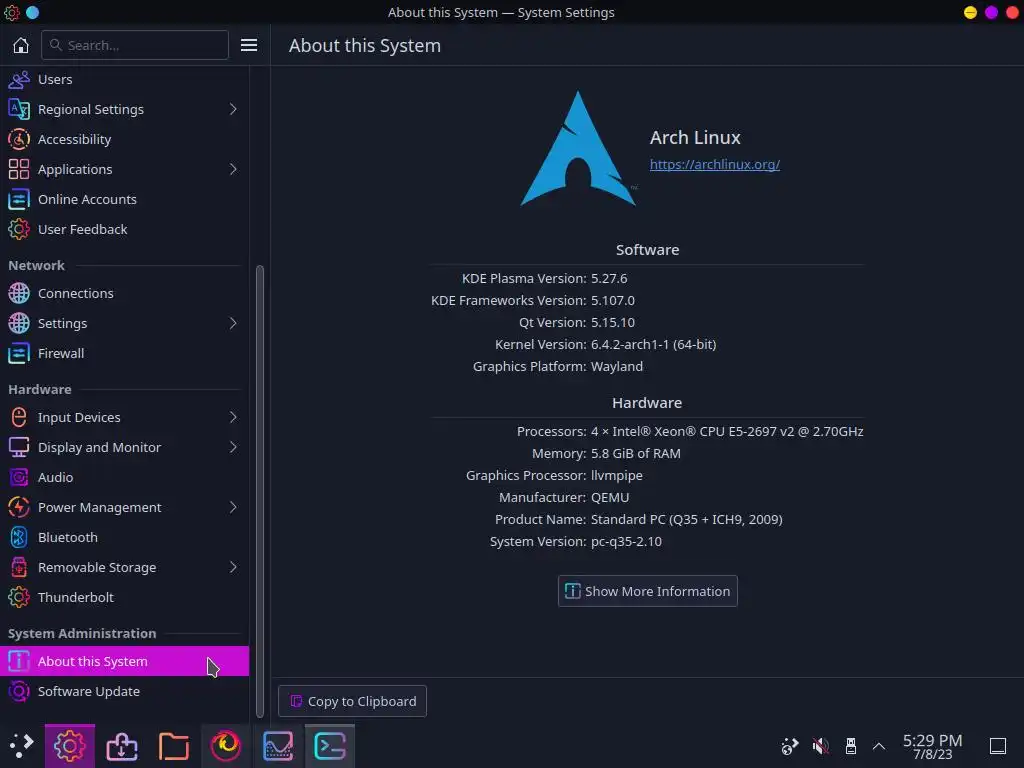The width and height of the screenshot is (1024, 768).
Task: Click the Applications grid icon
Action: click(19, 169)
